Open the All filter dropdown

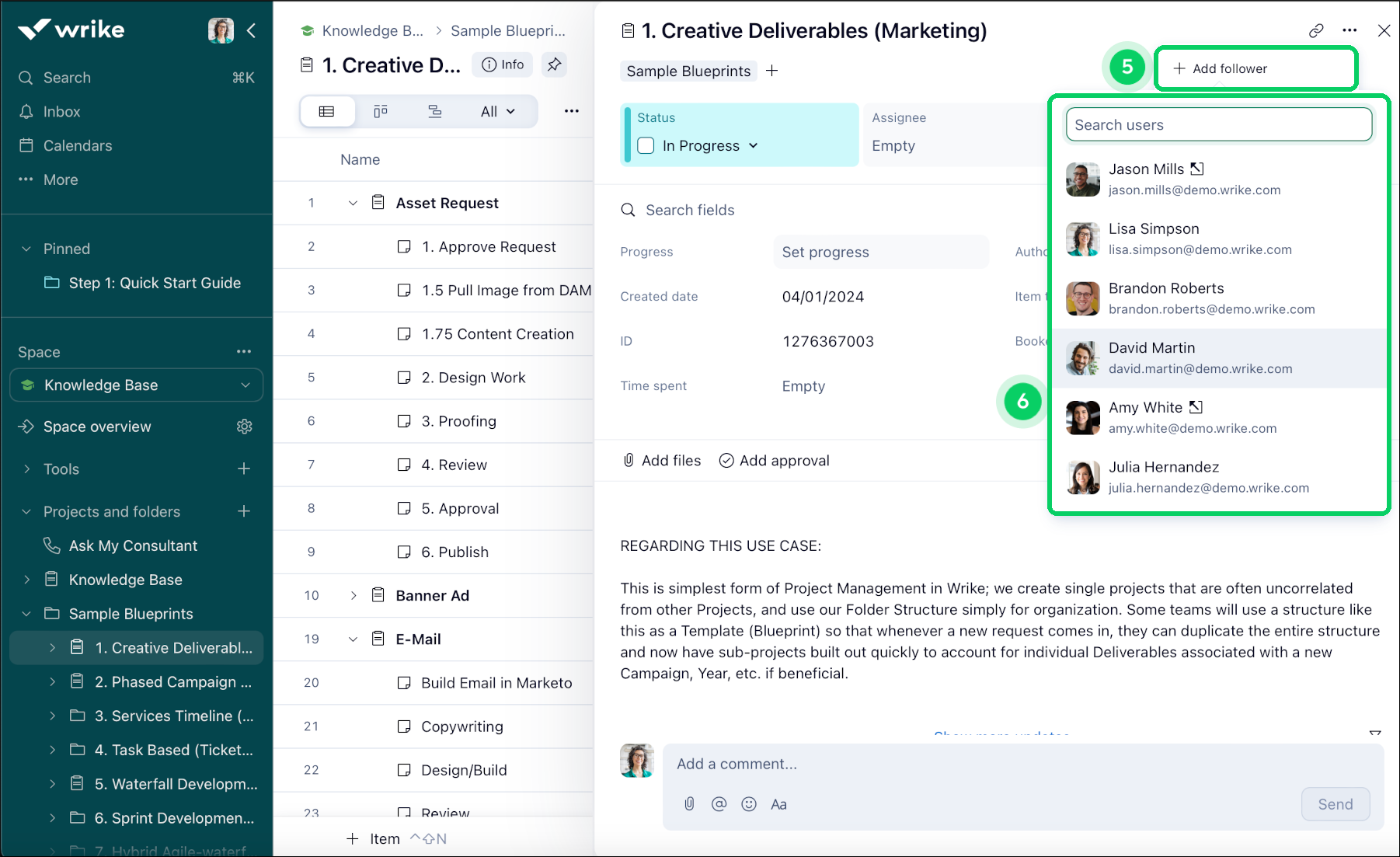tap(496, 111)
